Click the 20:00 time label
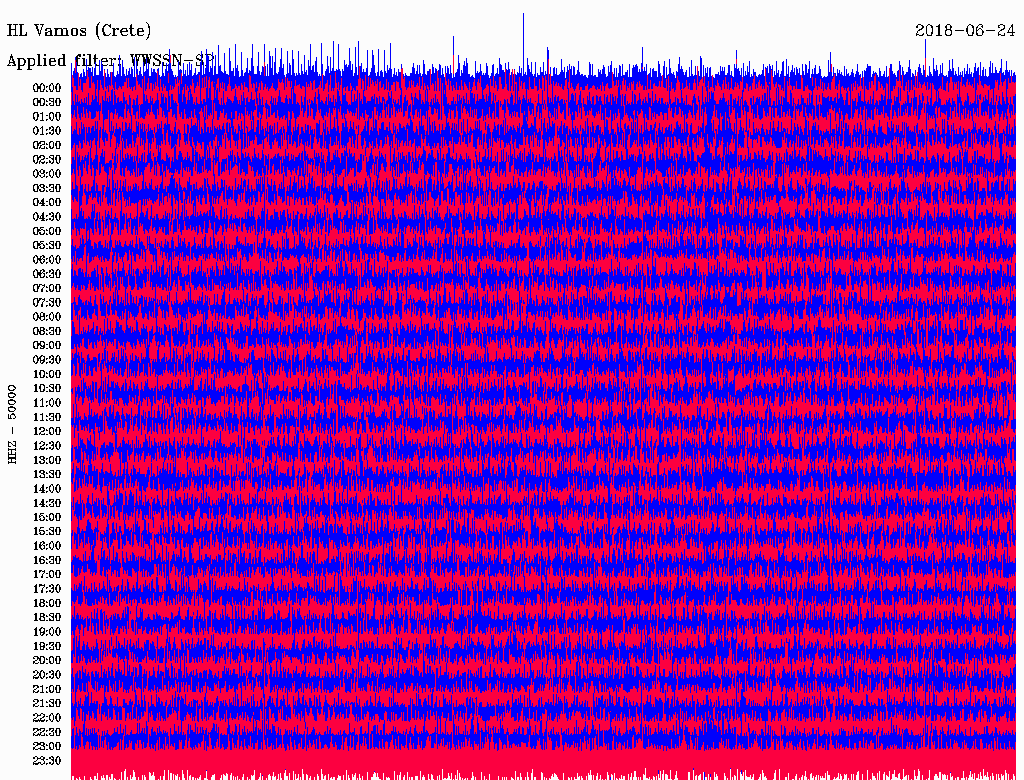This screenshot has width=1024, height=780. coord(47,660)
